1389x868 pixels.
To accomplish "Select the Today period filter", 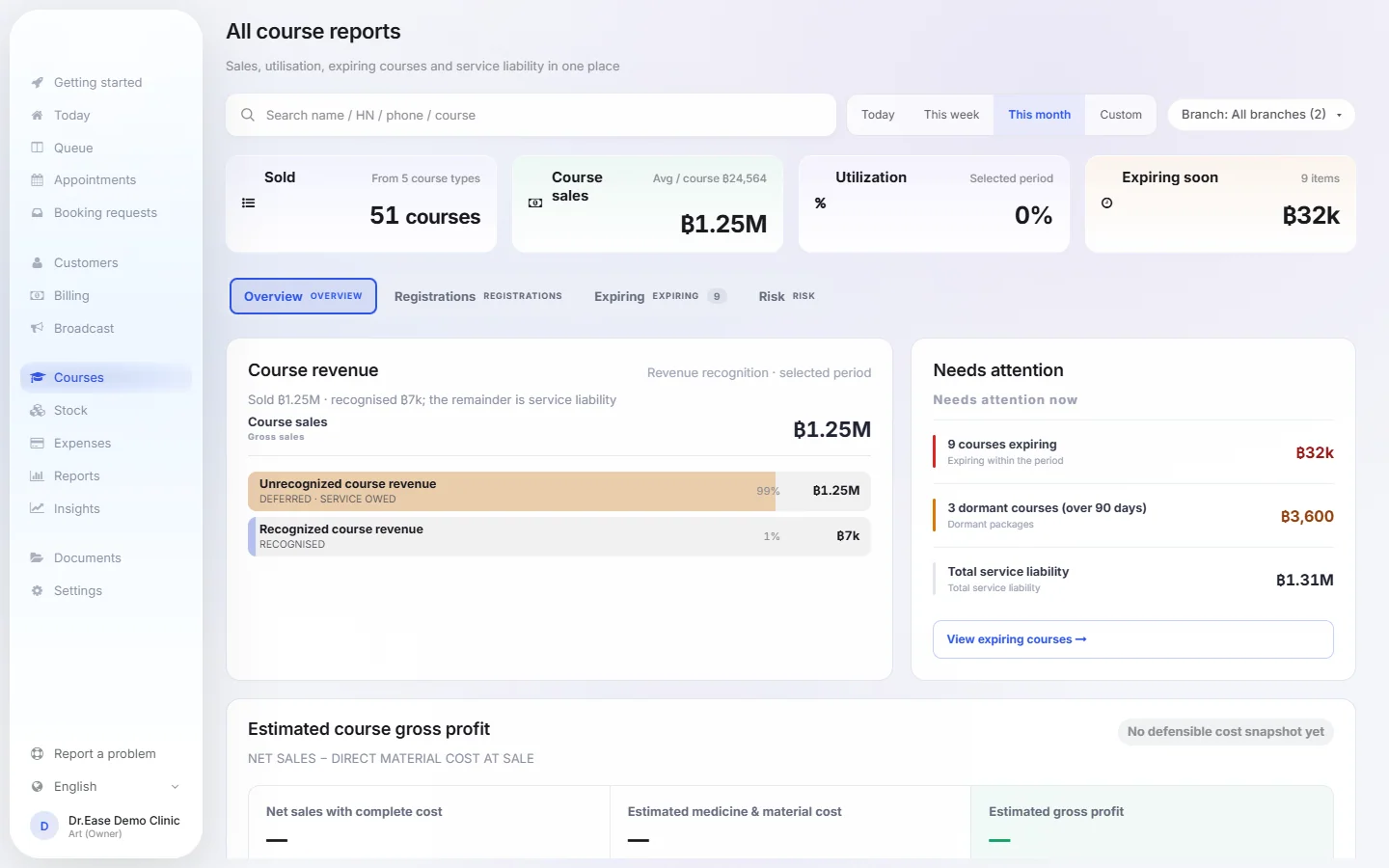I will click(878, 115).
